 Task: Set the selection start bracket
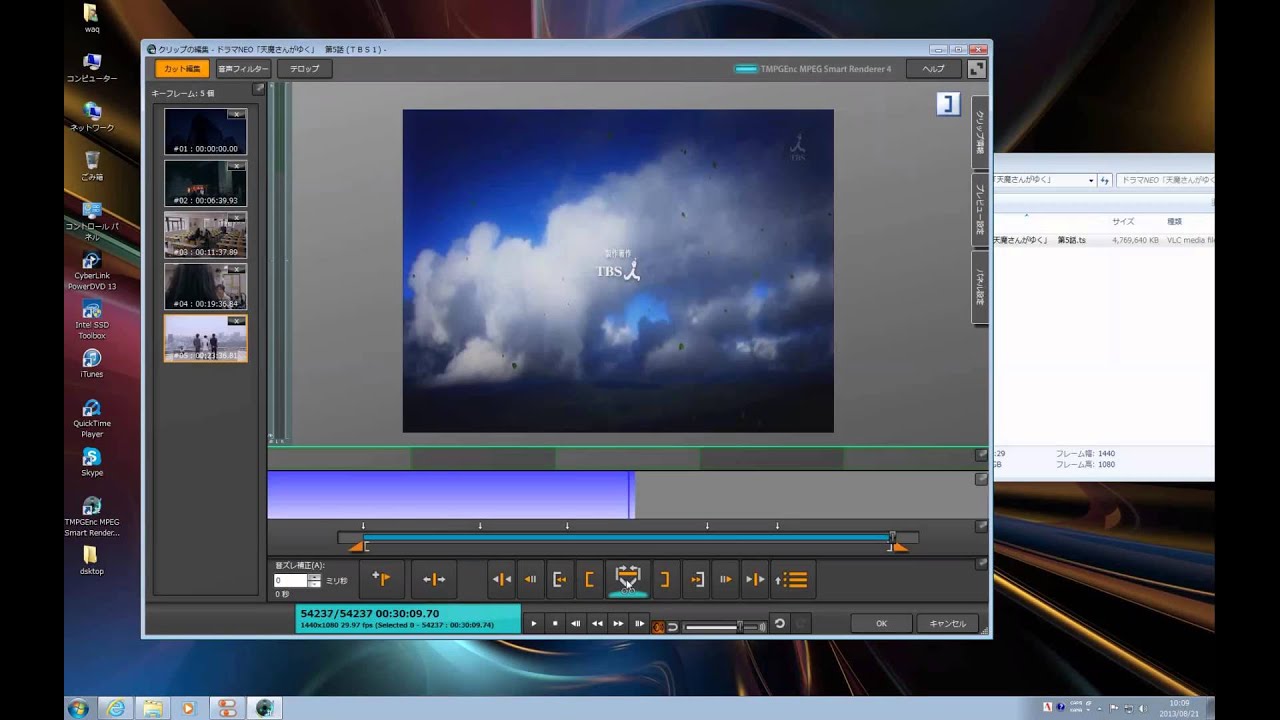[x=589, y=579]
